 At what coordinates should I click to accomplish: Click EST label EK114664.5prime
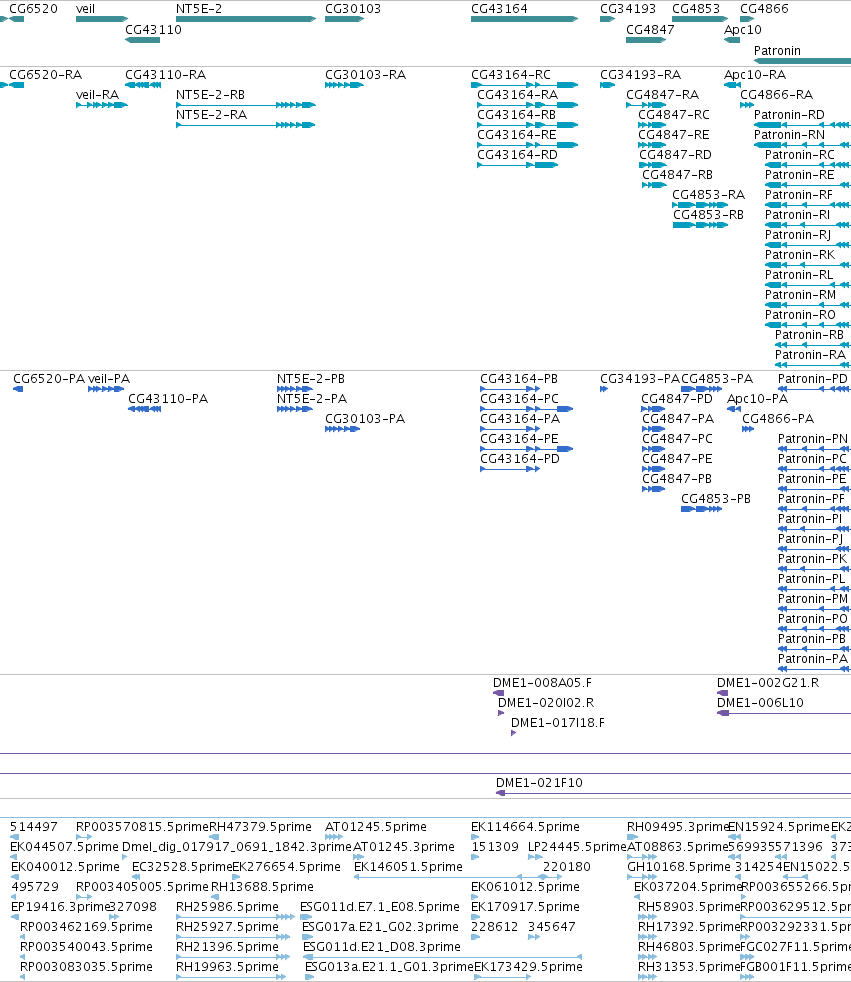(525, 827)
